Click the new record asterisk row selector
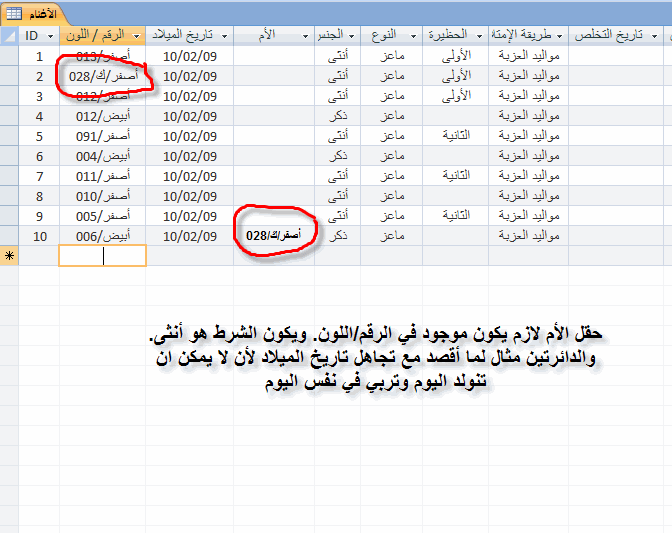 (x=10, y=256)
